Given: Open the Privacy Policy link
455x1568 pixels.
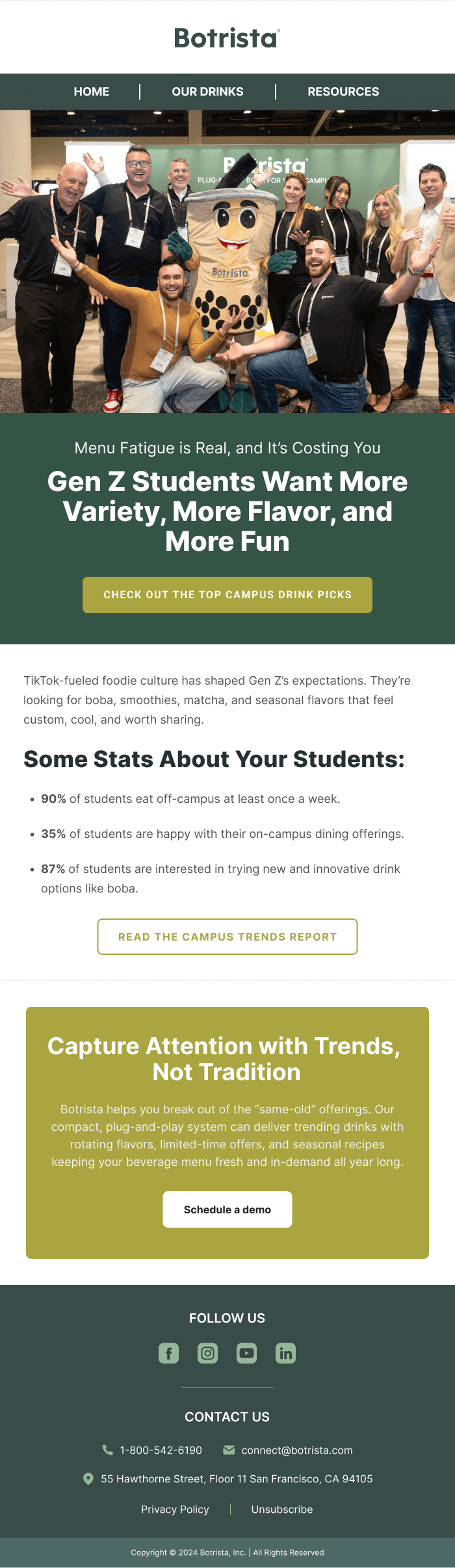Looking at the screenshot, I should [175, 1509].
